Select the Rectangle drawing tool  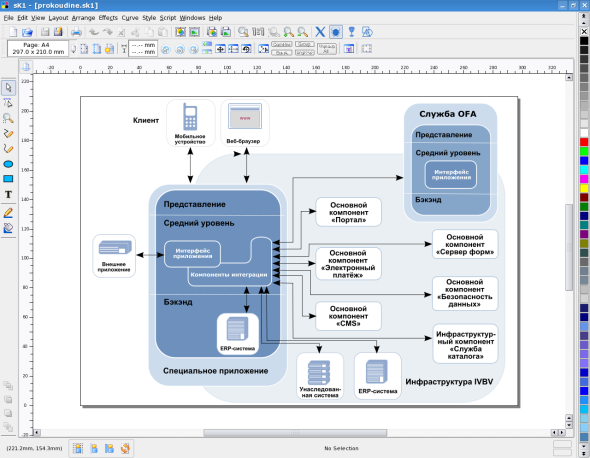tap(8, 179)
